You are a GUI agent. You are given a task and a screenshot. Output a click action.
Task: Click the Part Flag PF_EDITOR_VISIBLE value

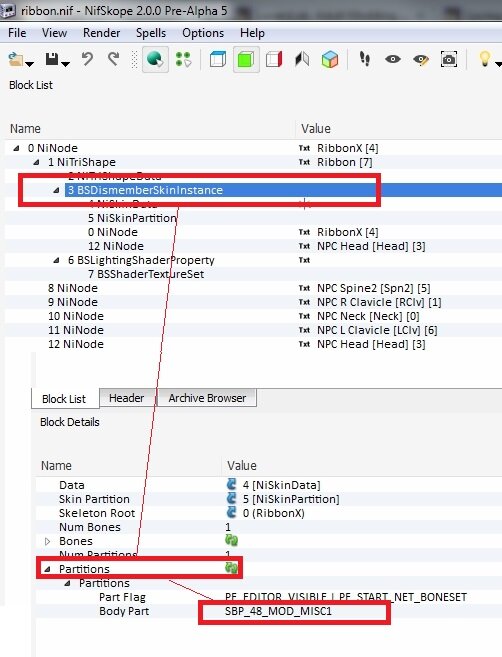(346, 597)
